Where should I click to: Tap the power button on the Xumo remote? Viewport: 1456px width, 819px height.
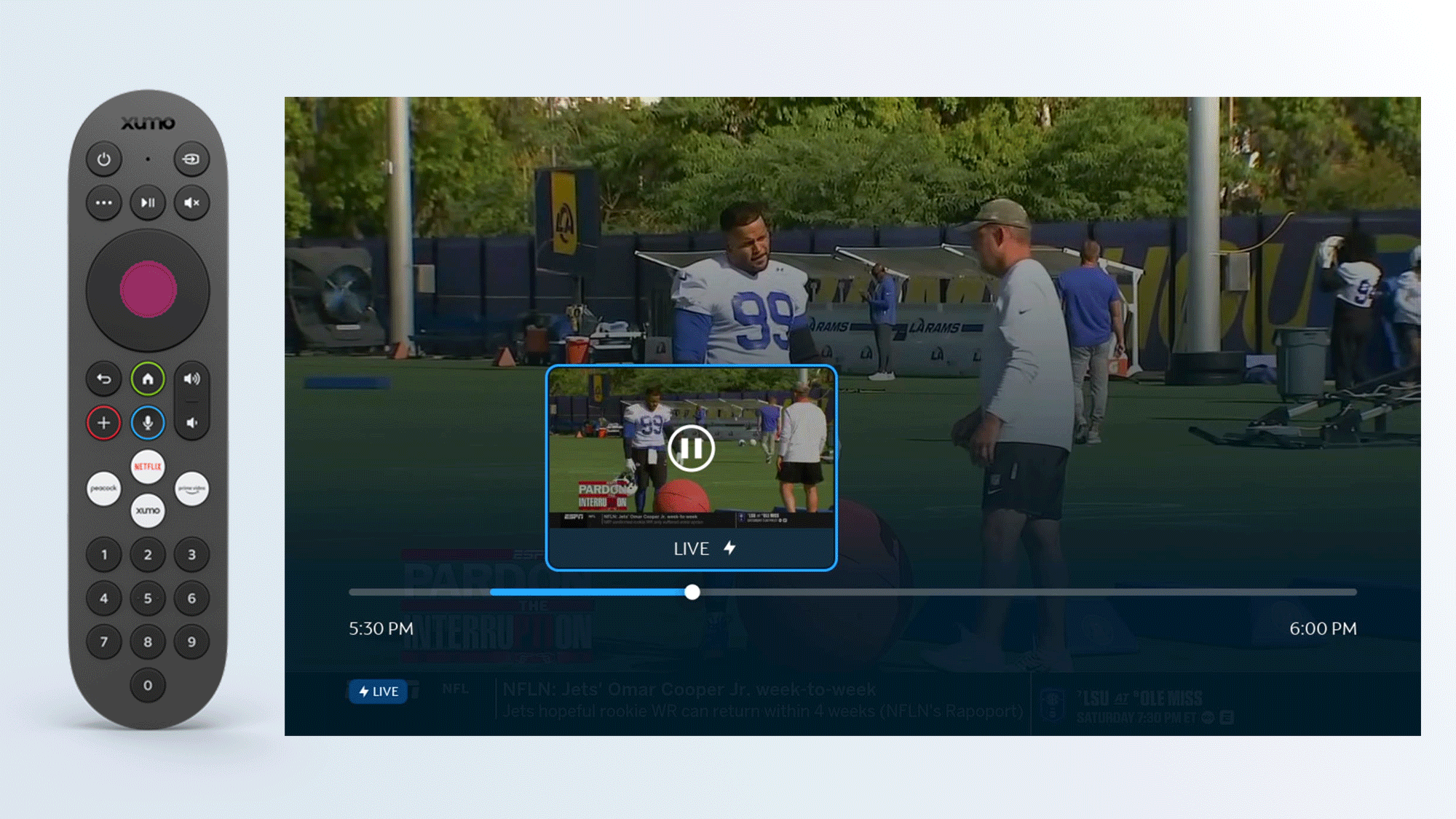coord(104,159)
